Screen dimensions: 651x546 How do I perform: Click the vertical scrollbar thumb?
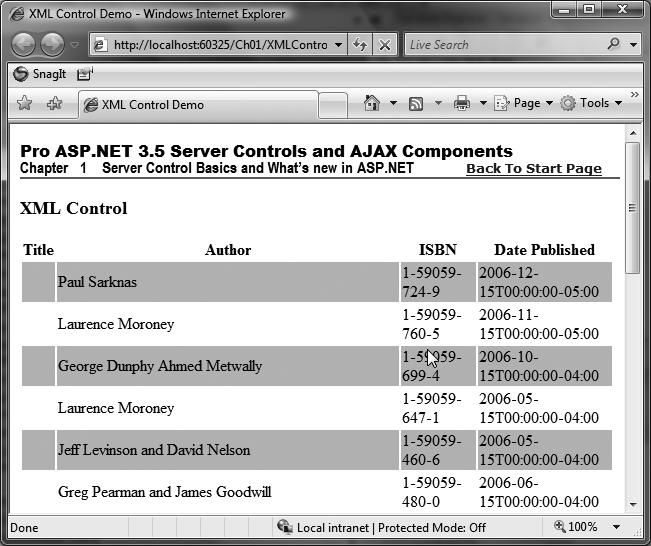click(x=633, y=208)
